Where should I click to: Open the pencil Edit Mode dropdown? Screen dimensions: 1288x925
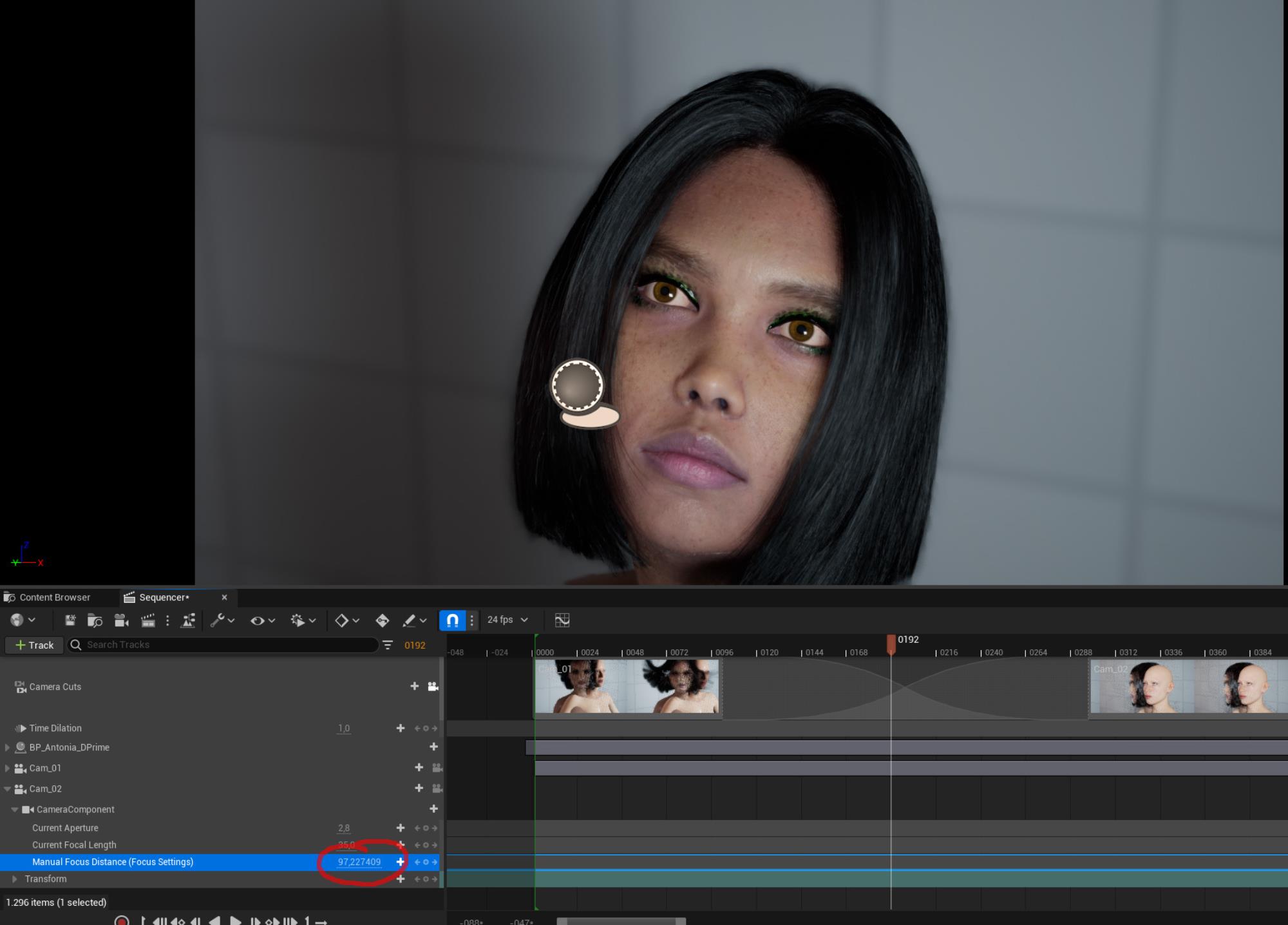click(415, 620)
